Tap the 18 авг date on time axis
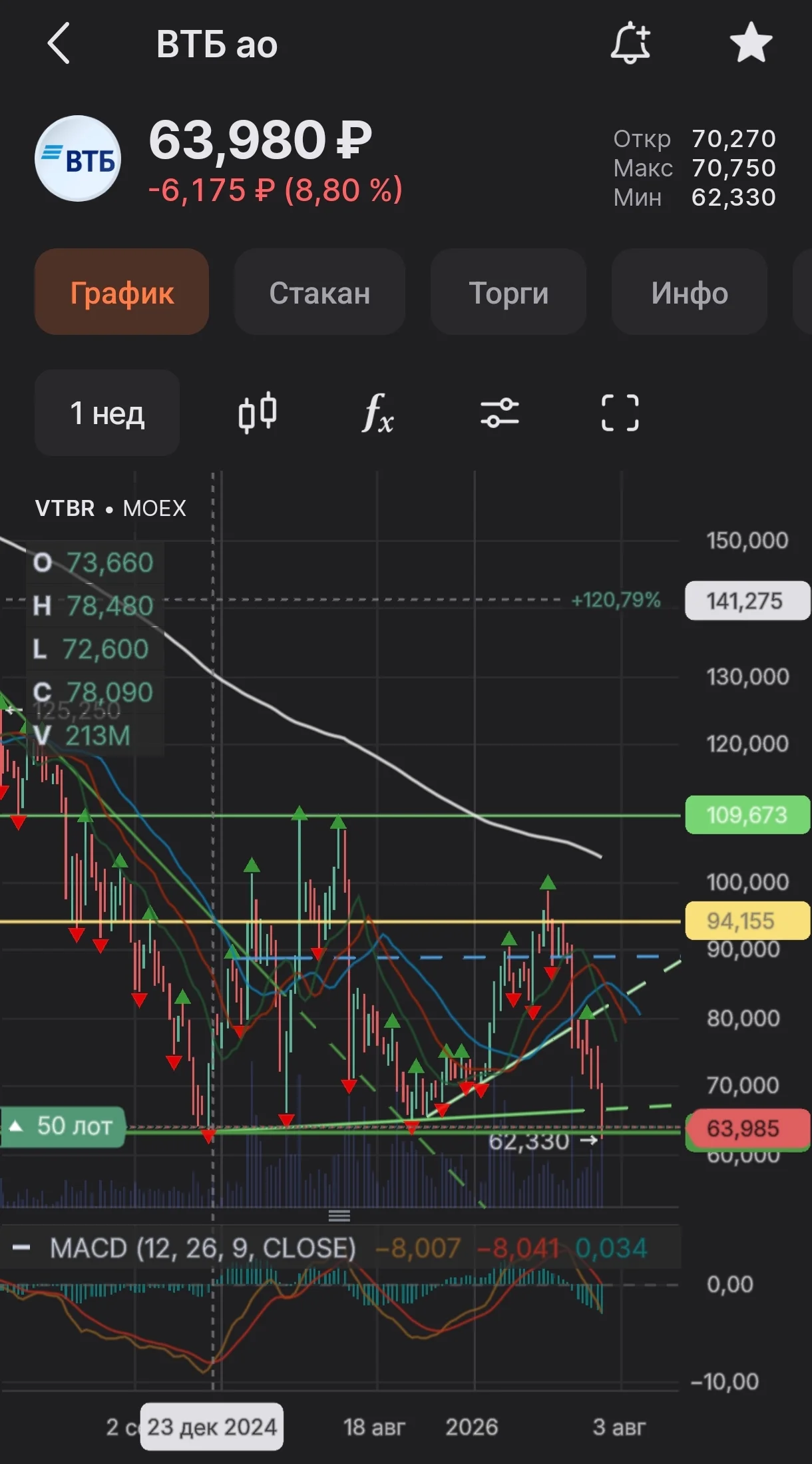The width and height of the screenshot is (812, 1464). pyautogui.click(x=374, y=1427)
